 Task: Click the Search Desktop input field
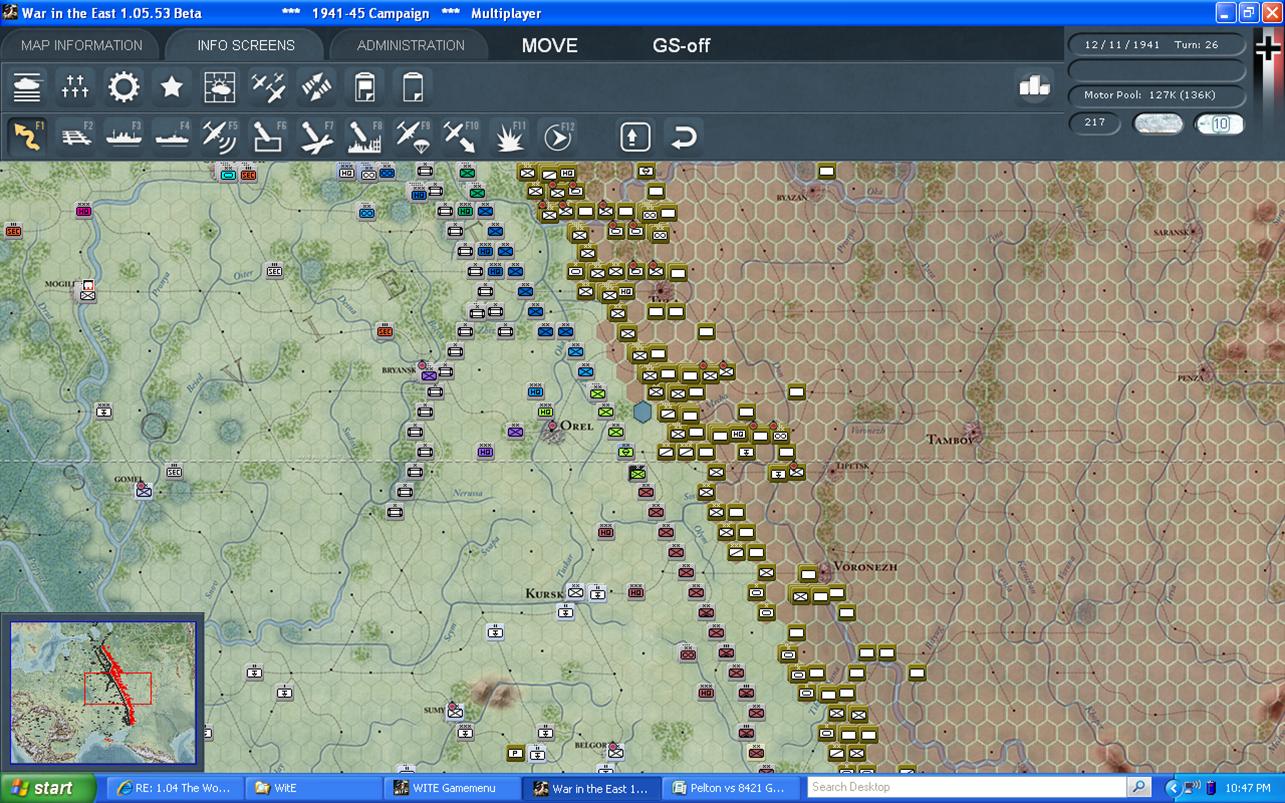pyautogui.click(x=967, y=787)
